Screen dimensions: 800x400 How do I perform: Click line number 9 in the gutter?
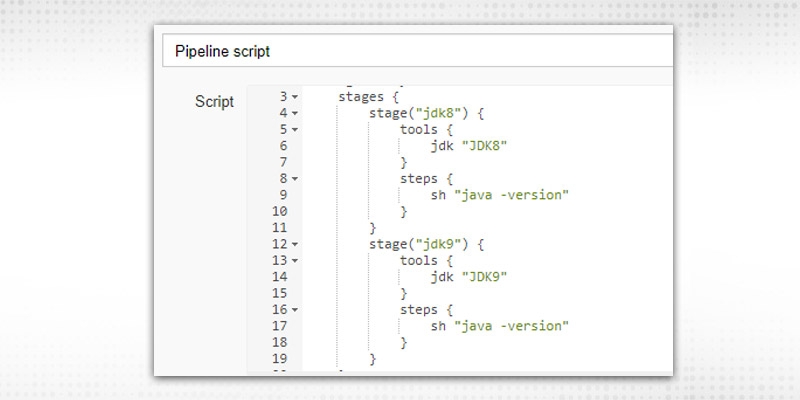pyautogui.click(x=283, y=195)
